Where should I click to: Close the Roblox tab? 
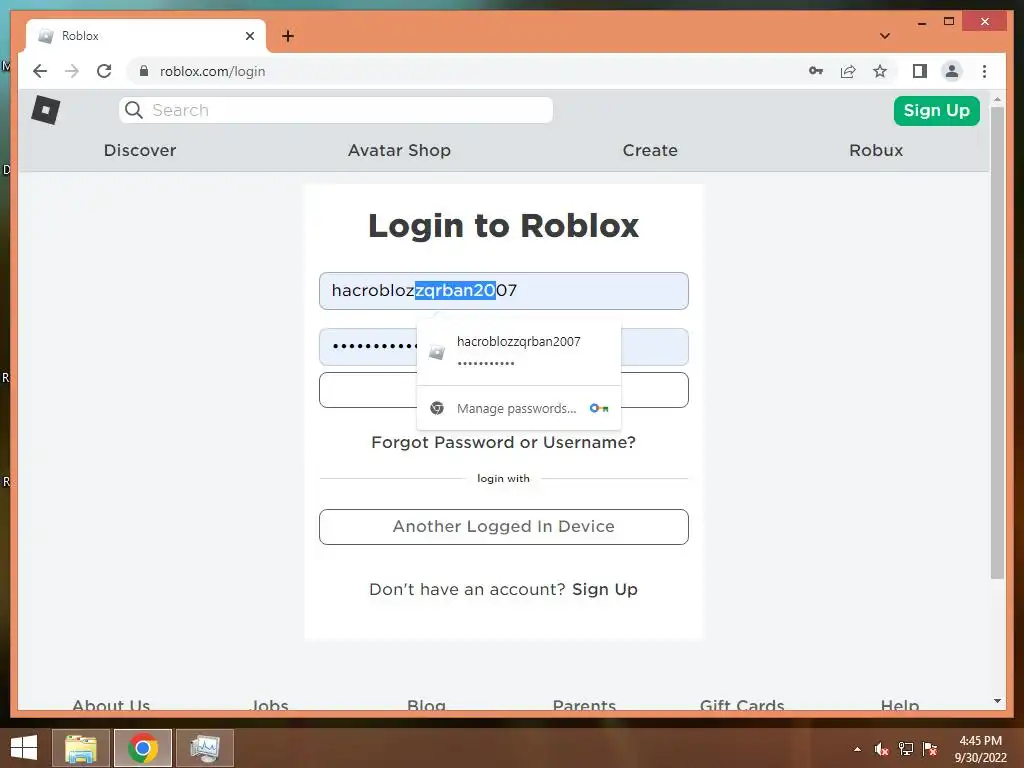(249, 36)
